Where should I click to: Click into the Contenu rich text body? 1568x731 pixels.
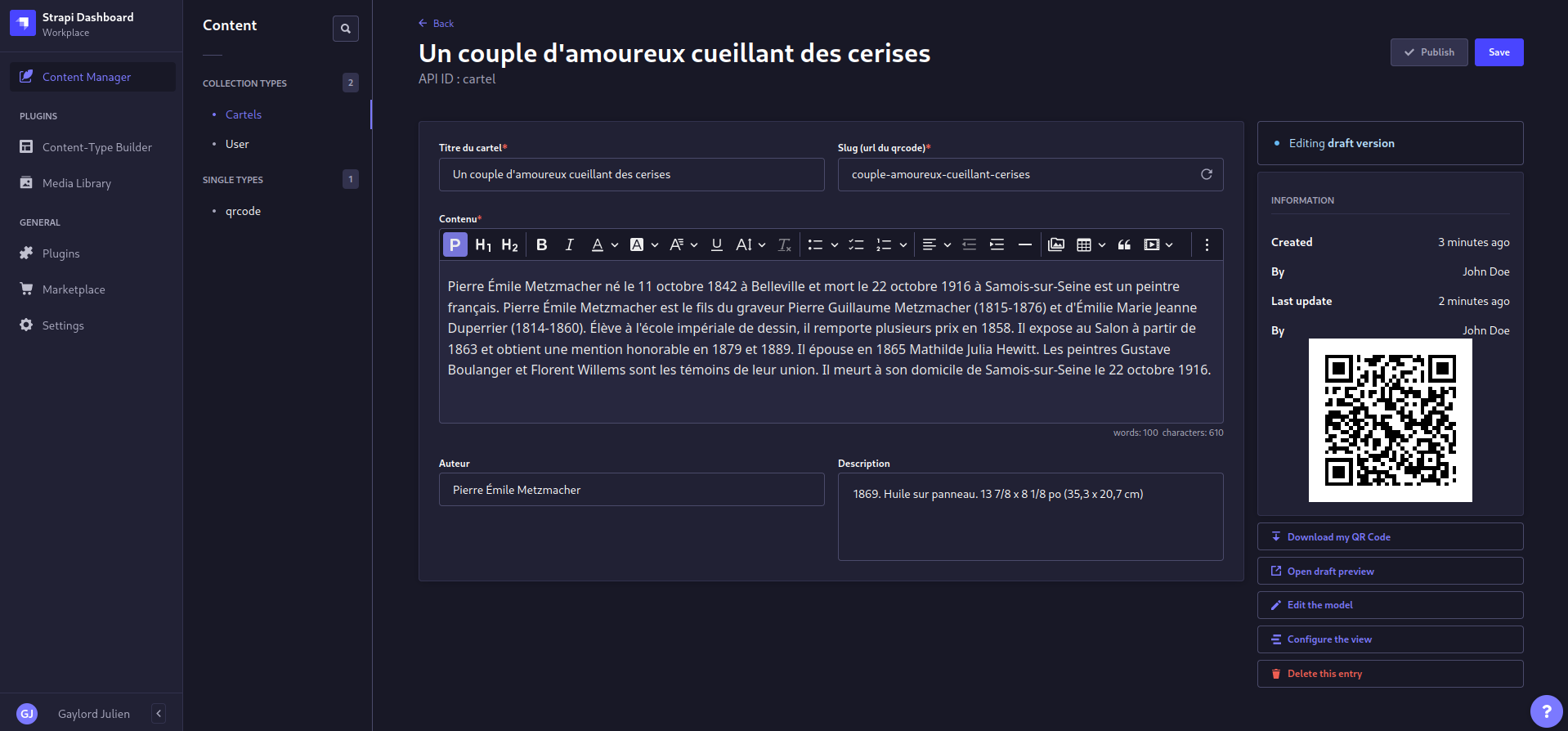point(831,342)
